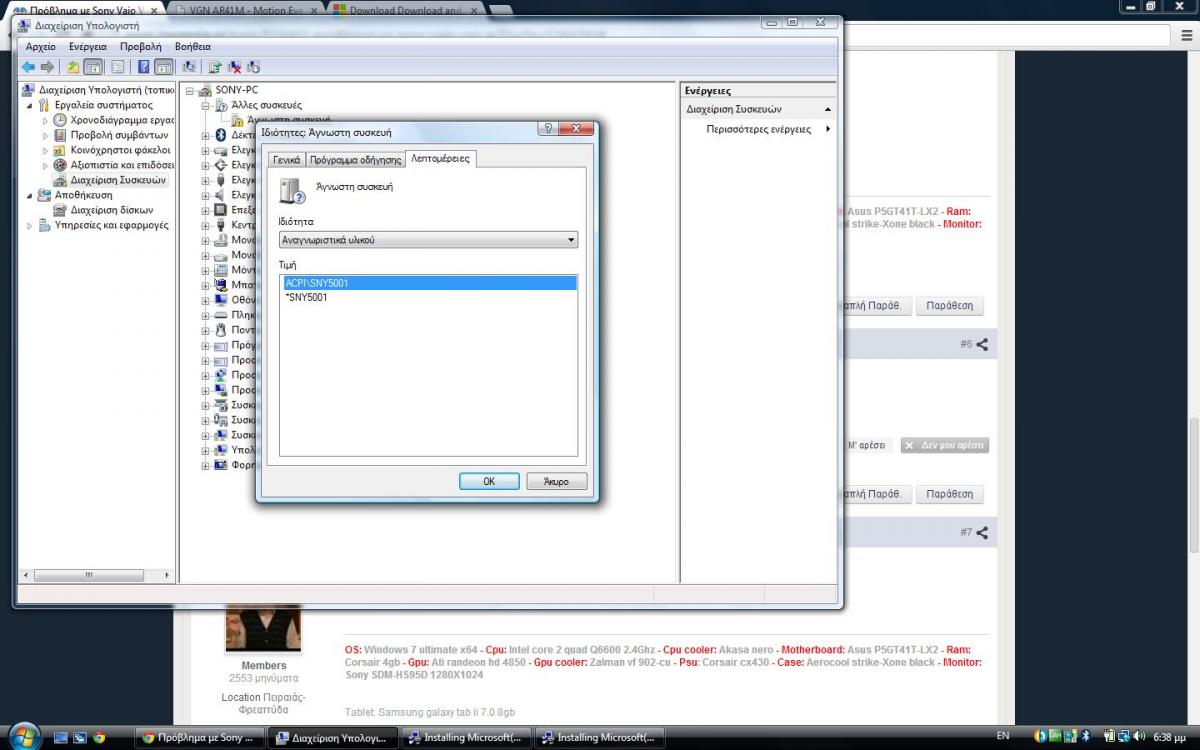Click the mouse category icon in device tree
The width and height of the screenshot is (1200, 750).
[x=221, y=330]
